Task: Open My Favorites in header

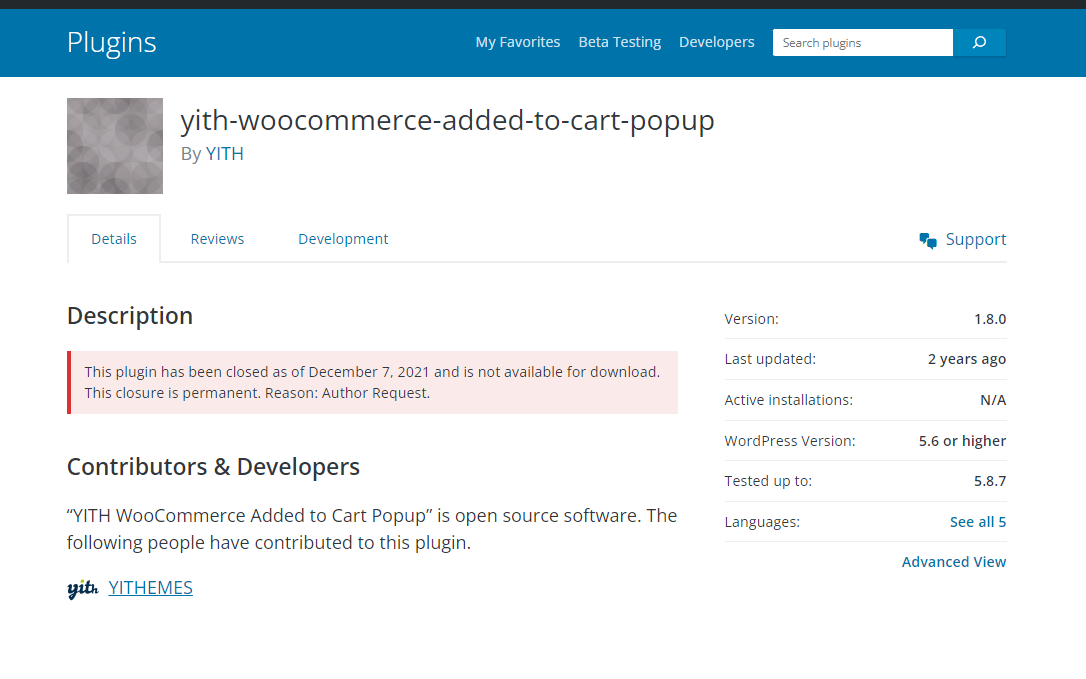Action: coord(517,42)
